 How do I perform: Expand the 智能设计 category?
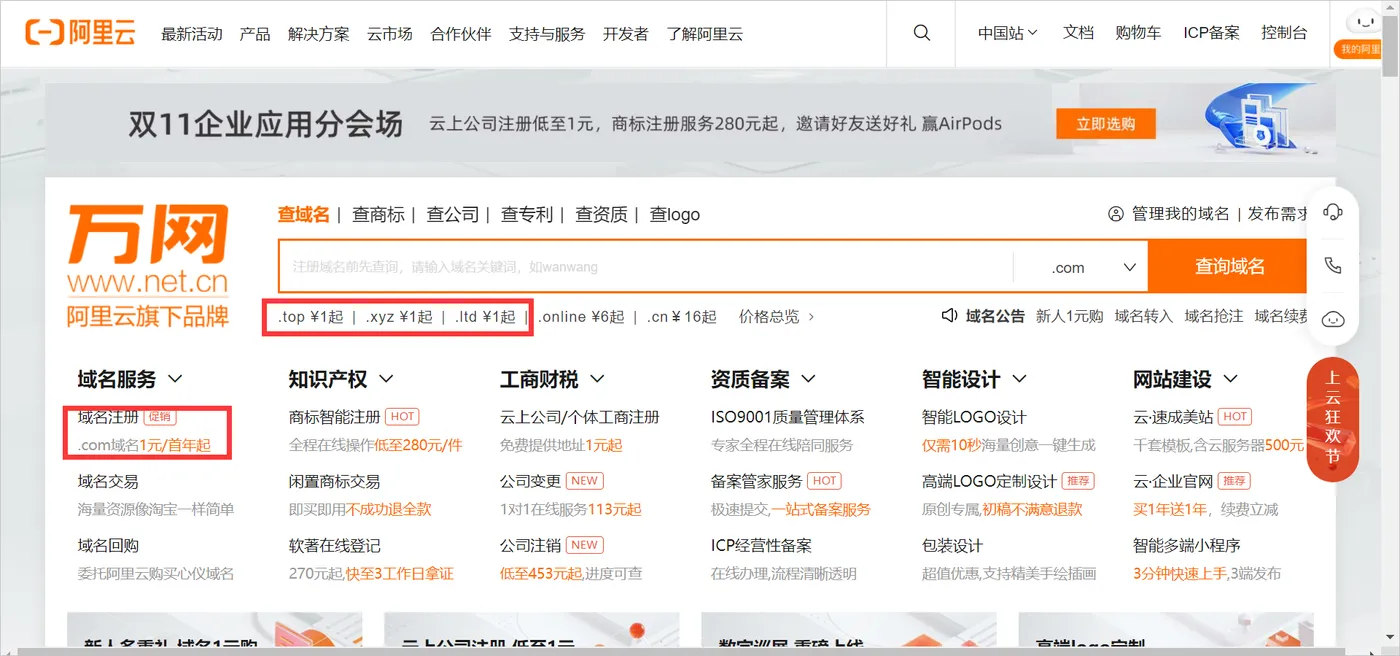coord(974,379)
